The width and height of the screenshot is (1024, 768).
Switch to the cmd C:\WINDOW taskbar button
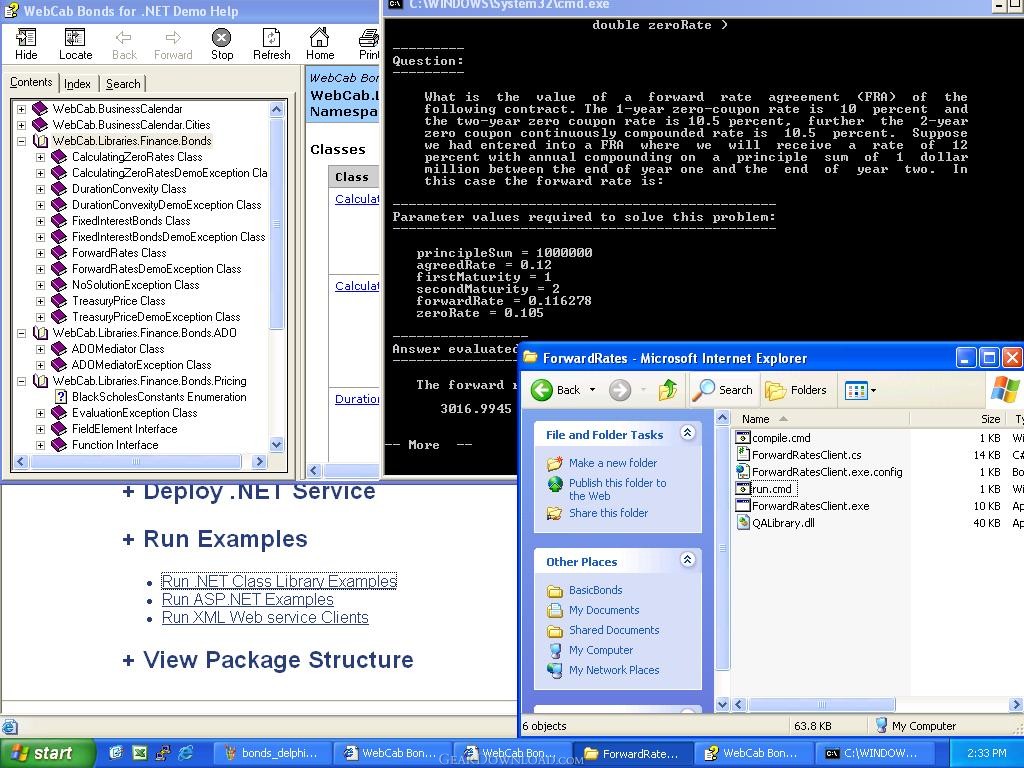[874, 754]
